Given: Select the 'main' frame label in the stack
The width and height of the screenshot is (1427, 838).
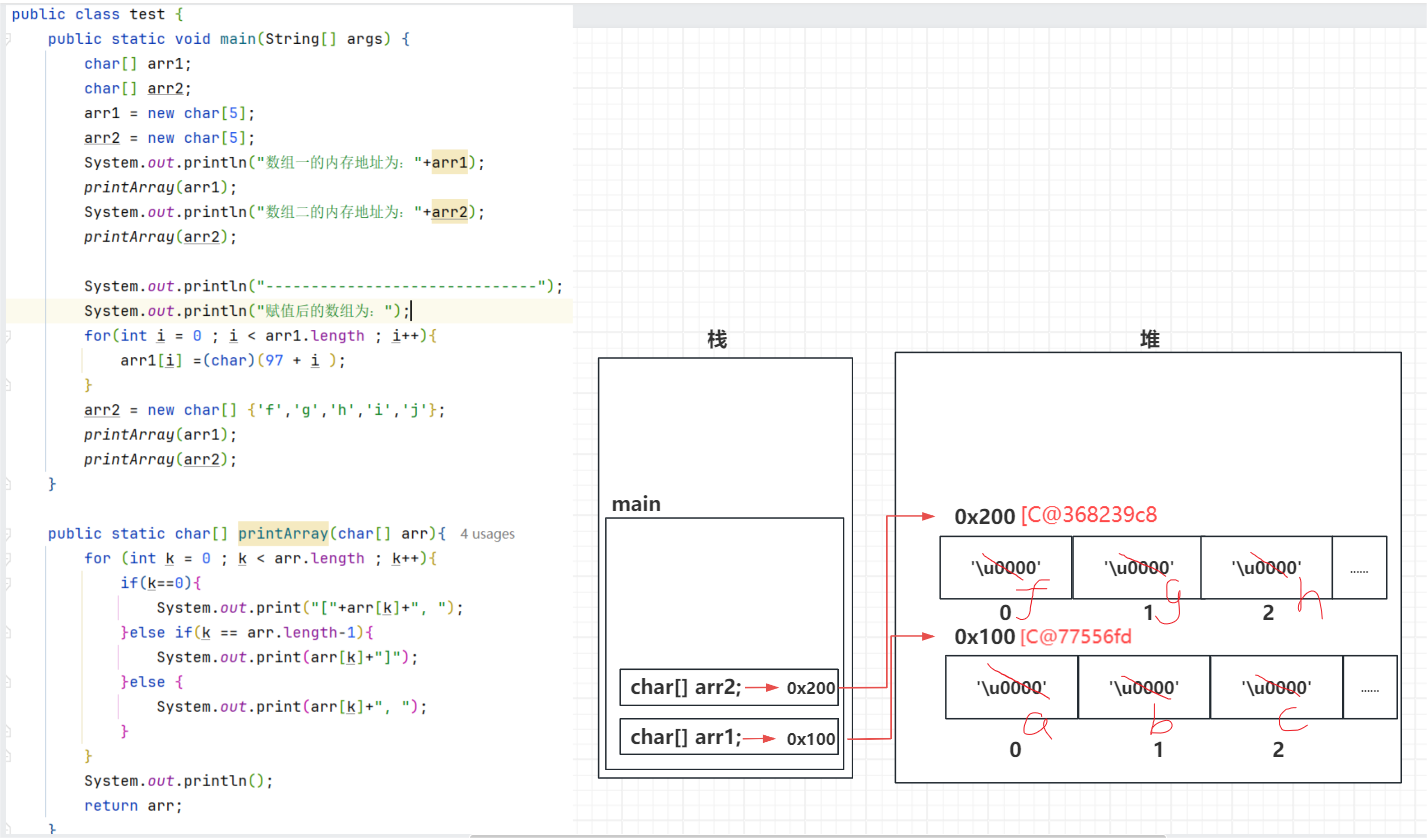Looking at the screenshot, I should [x=636, y=504].
